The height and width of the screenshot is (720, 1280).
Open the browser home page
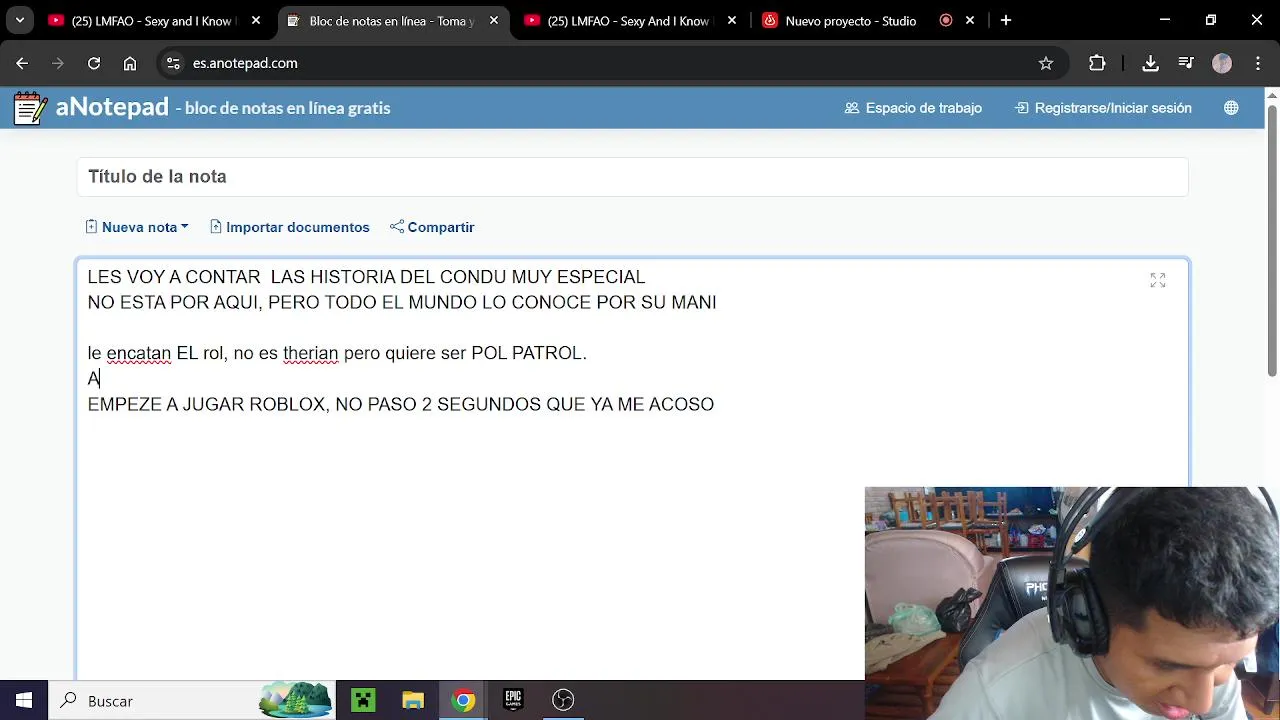[130, 63]
